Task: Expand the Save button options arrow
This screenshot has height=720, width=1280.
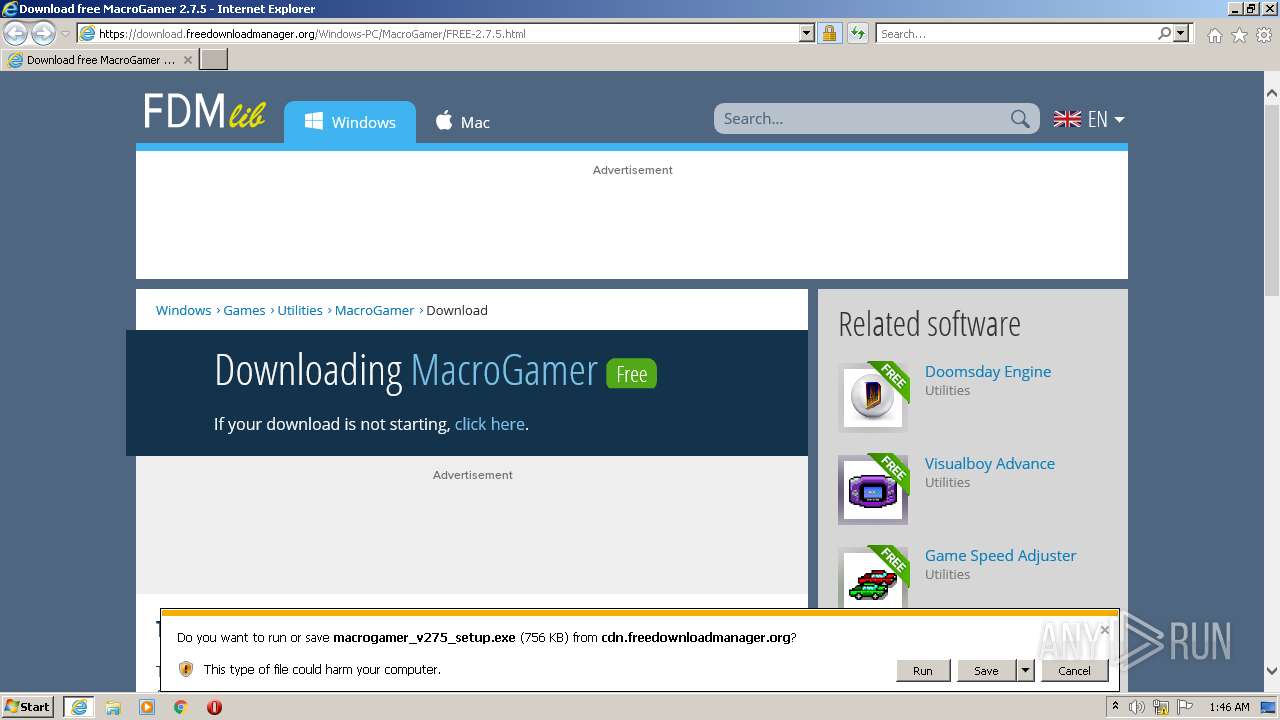Action: (1025, 670)
